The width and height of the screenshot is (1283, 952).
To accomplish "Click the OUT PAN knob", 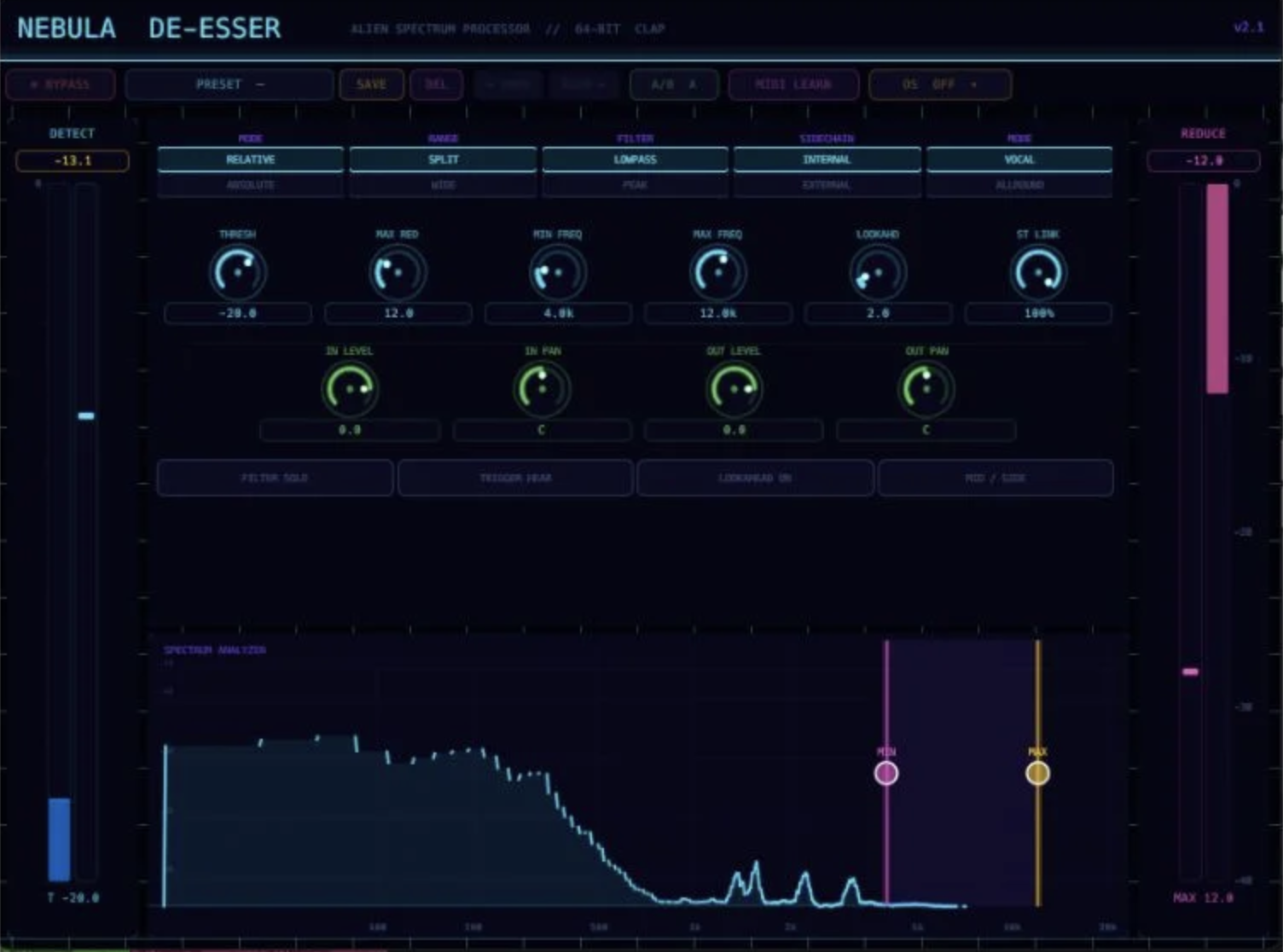I will 926,389.
